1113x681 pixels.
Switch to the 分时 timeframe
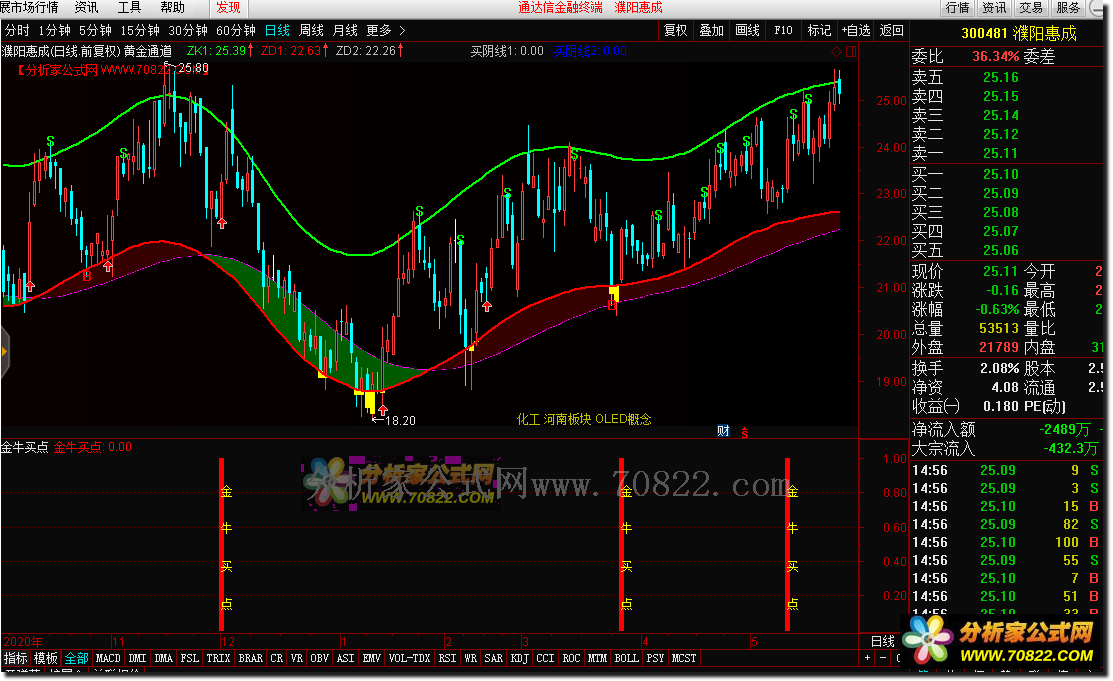click(17, 31)
